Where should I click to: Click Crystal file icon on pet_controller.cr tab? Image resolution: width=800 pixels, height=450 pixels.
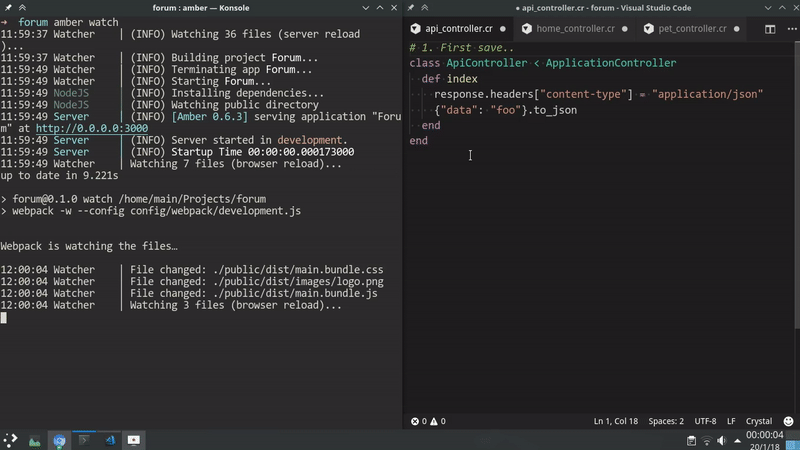(648, 29)
